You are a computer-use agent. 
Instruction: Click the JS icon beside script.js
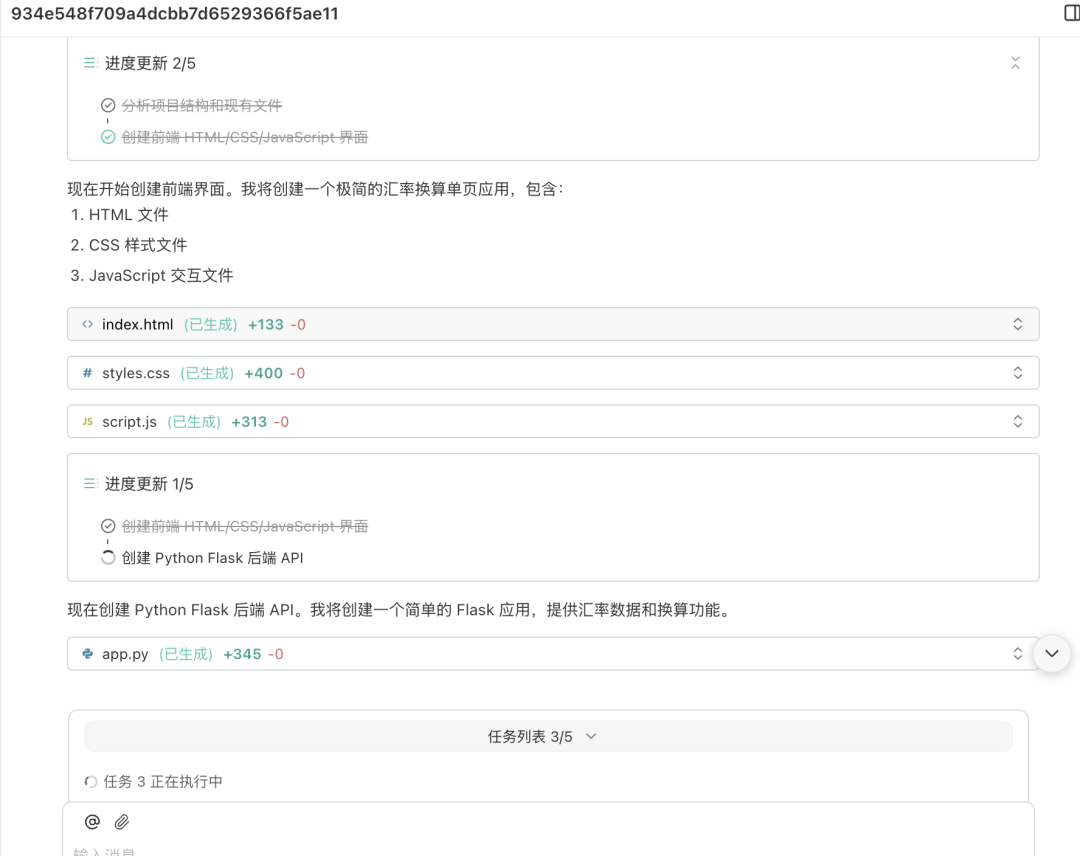click(88, 421)
